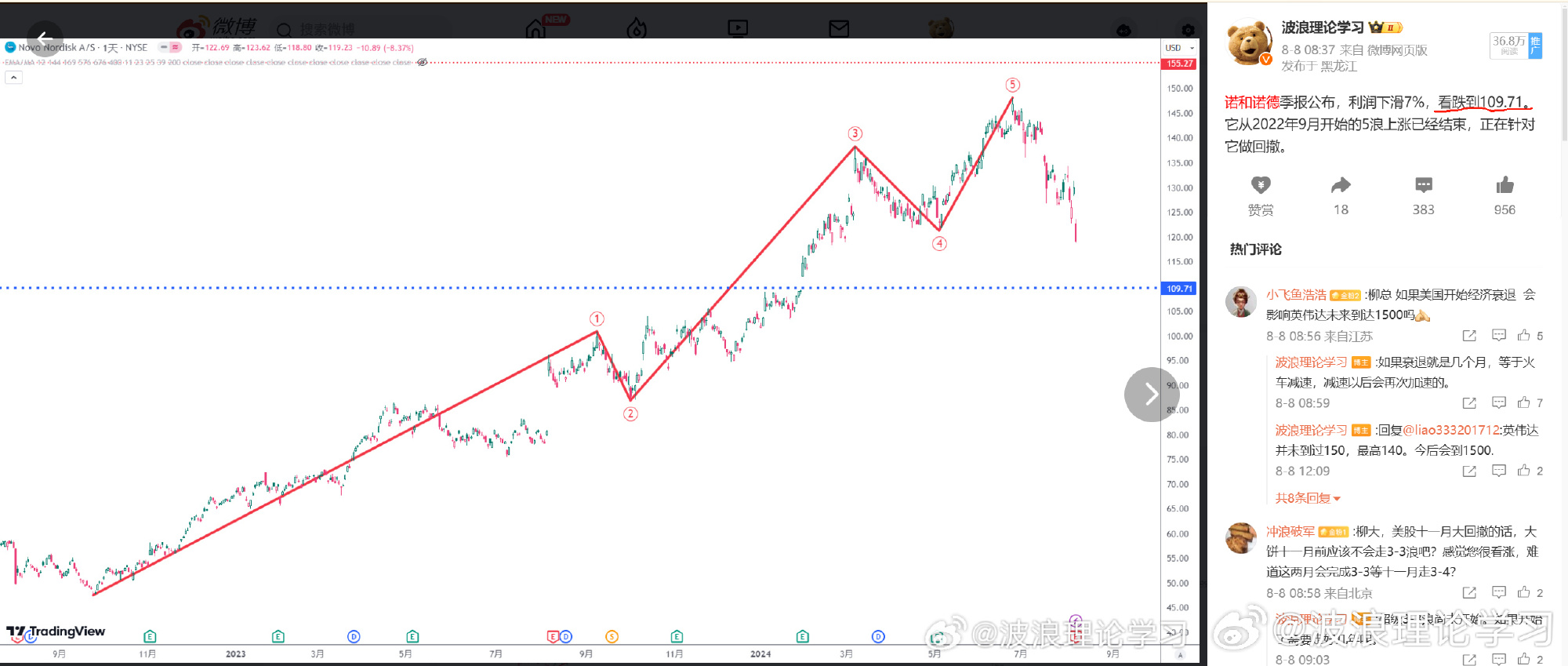The height and width of the screenshot is (666, 1568).
Task: Click the 推广 promote button
Action: tap(1535, 45)
